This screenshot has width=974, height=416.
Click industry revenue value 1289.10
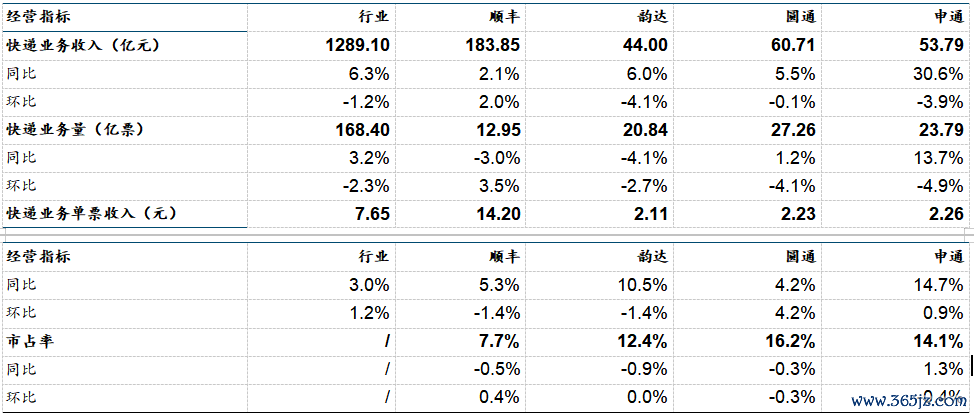pyautogui.click(x=357, y=46)
